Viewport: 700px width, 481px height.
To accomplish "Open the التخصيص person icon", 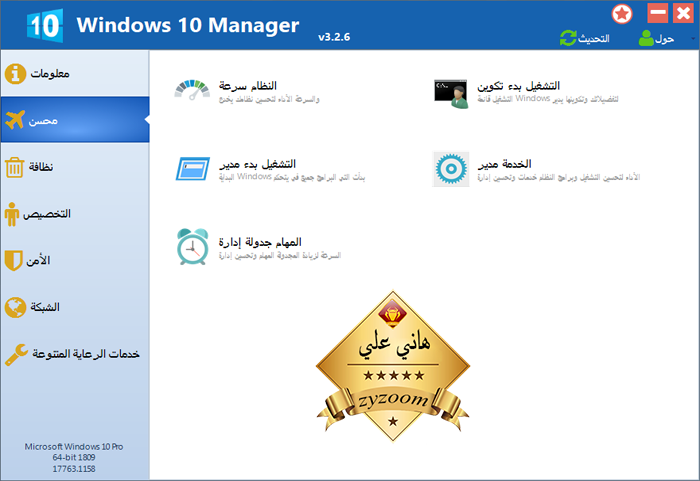I will tap(12, 214).
